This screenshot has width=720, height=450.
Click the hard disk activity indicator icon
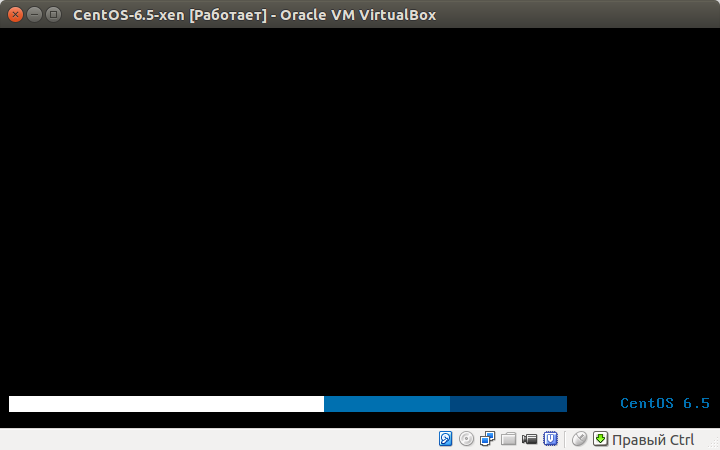445,439
